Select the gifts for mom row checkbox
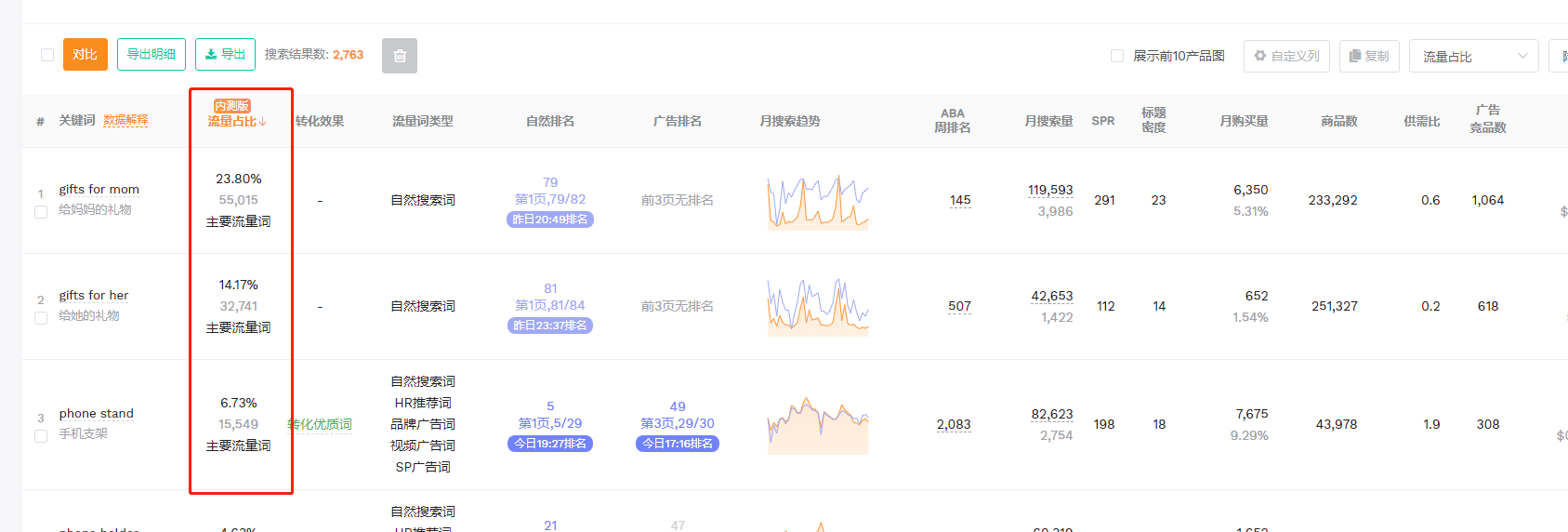The width and height of the screenshot is (1568, 532). coord(41,212)
